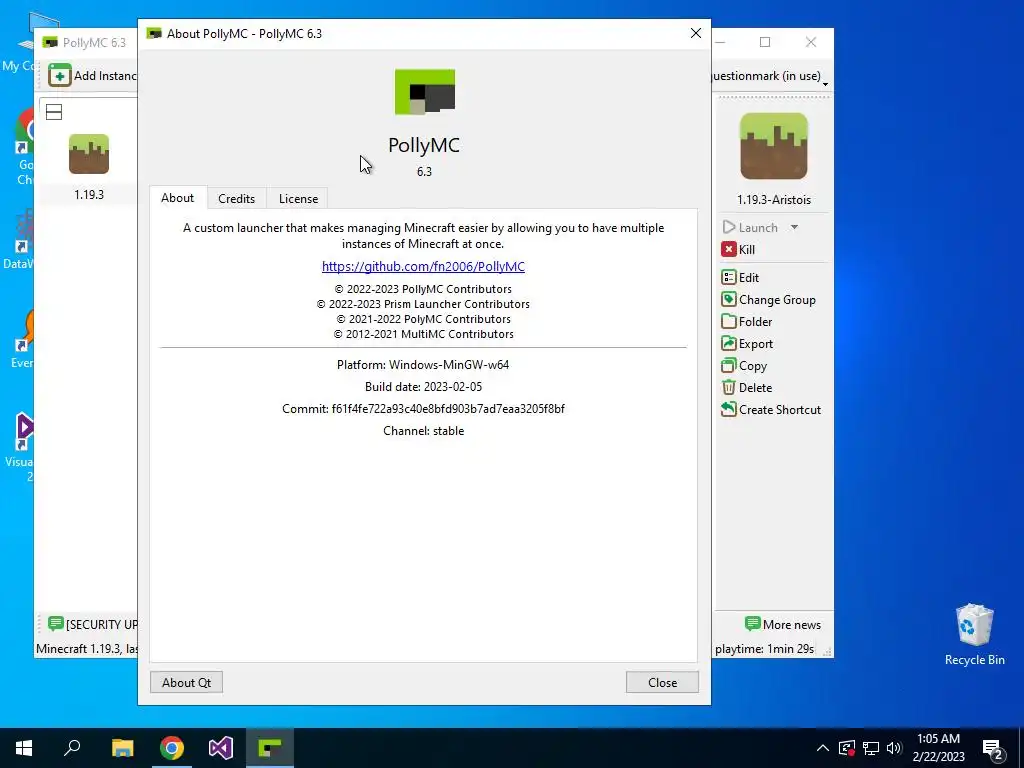Switch to the Credits tab

pyautogui.click(x=236, y=199)
